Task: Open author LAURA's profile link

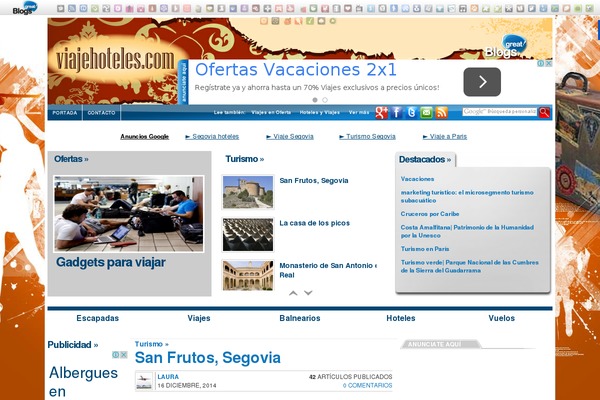Action: pos(168,377)
